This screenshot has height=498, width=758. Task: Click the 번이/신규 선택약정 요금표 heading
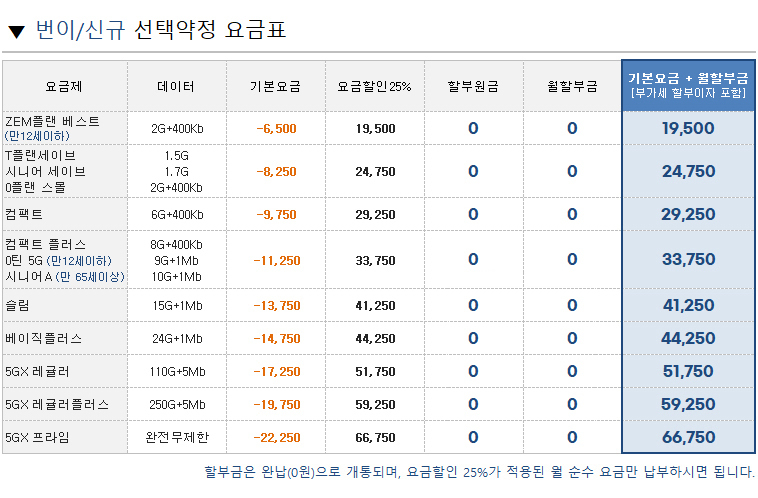[x=160, y=30]
